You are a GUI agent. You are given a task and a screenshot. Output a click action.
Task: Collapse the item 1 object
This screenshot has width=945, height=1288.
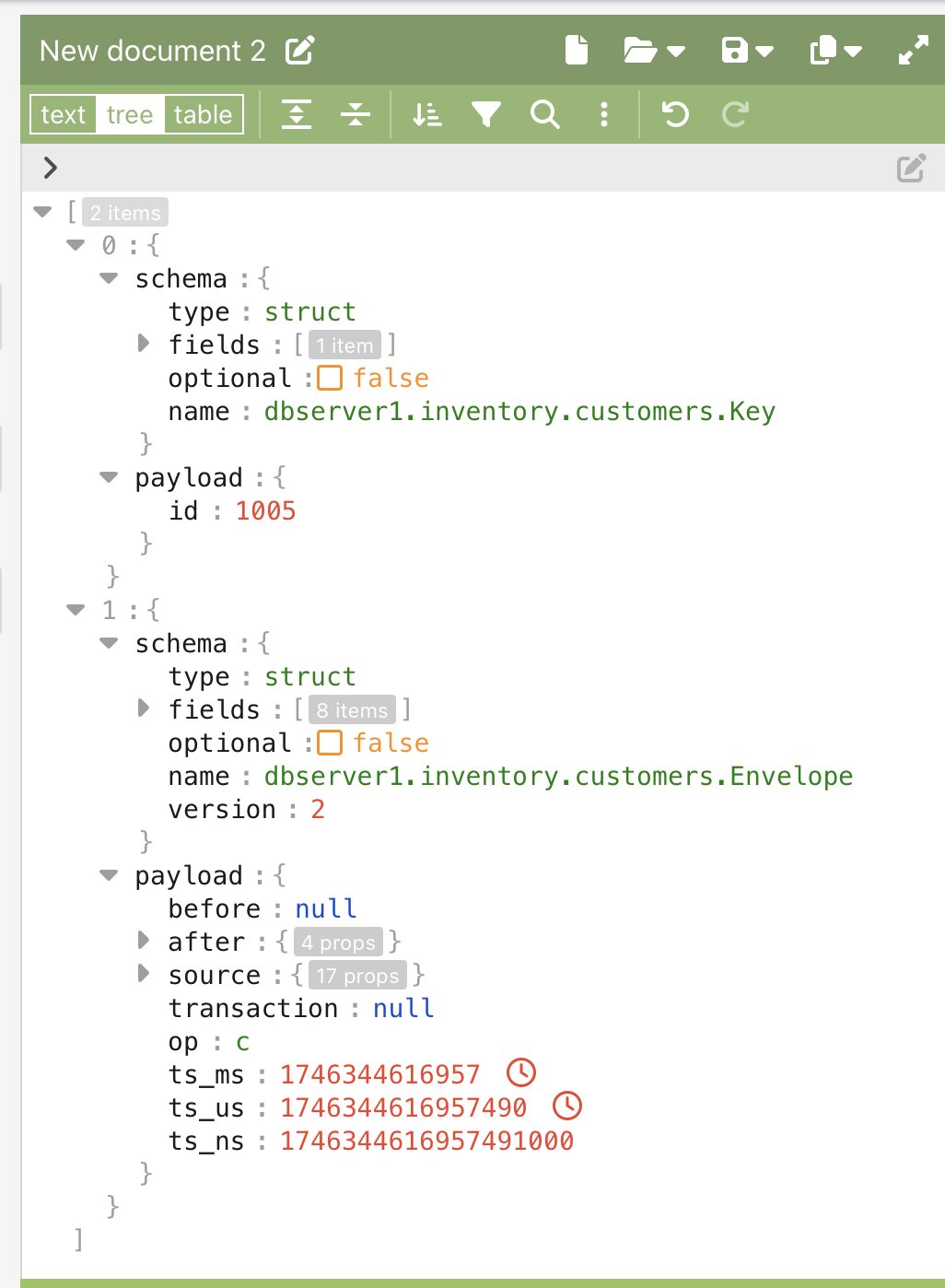coord(76,610)
